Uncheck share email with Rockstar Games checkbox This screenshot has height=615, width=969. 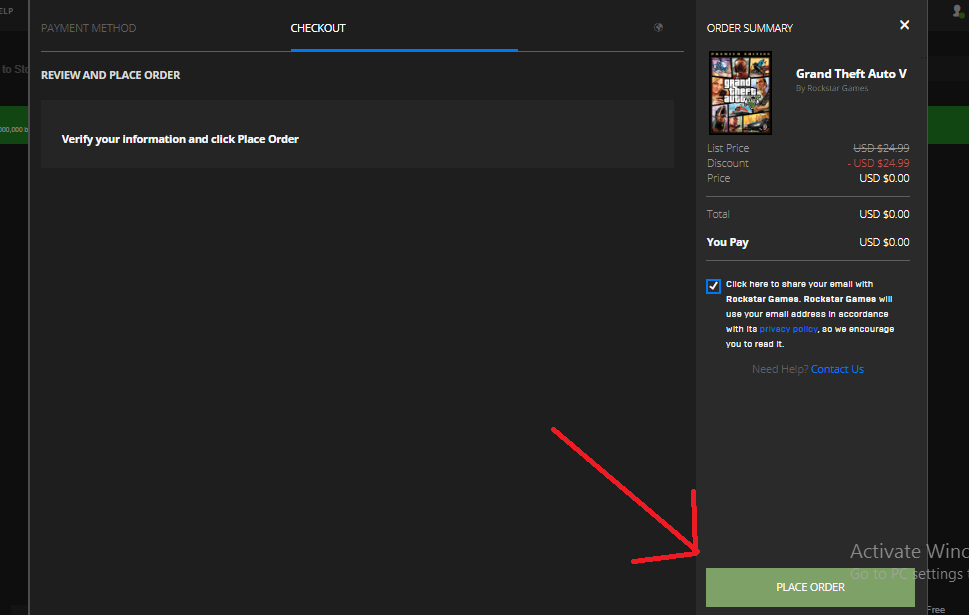point(713,286)
